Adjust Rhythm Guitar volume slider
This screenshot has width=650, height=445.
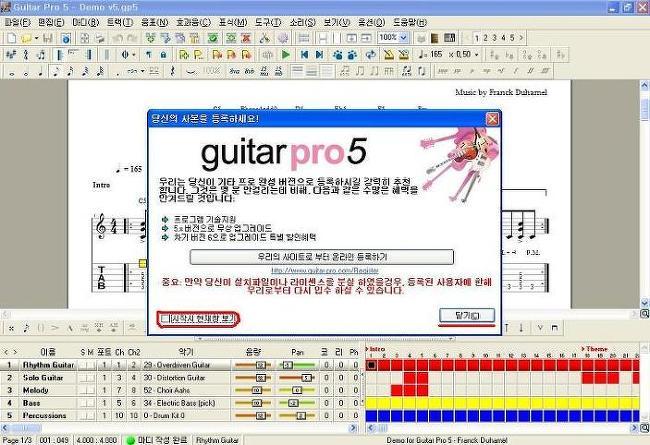coord(253,365)
